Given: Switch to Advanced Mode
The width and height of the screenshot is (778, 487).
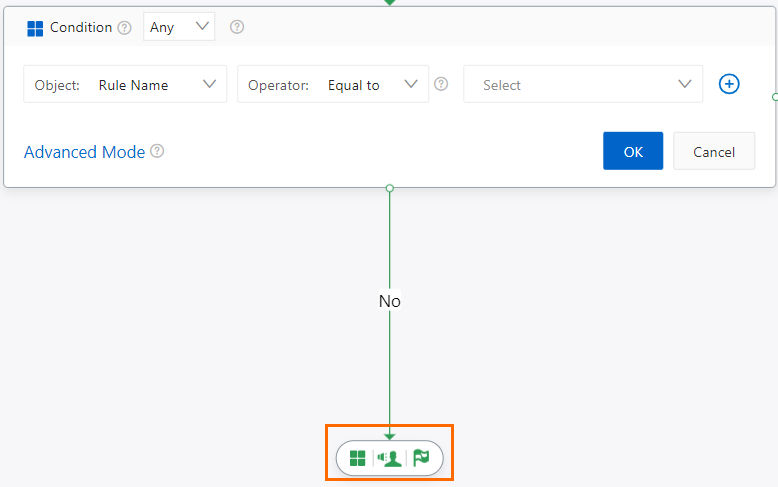Looking at the screenshot, I should coord(84,152).
